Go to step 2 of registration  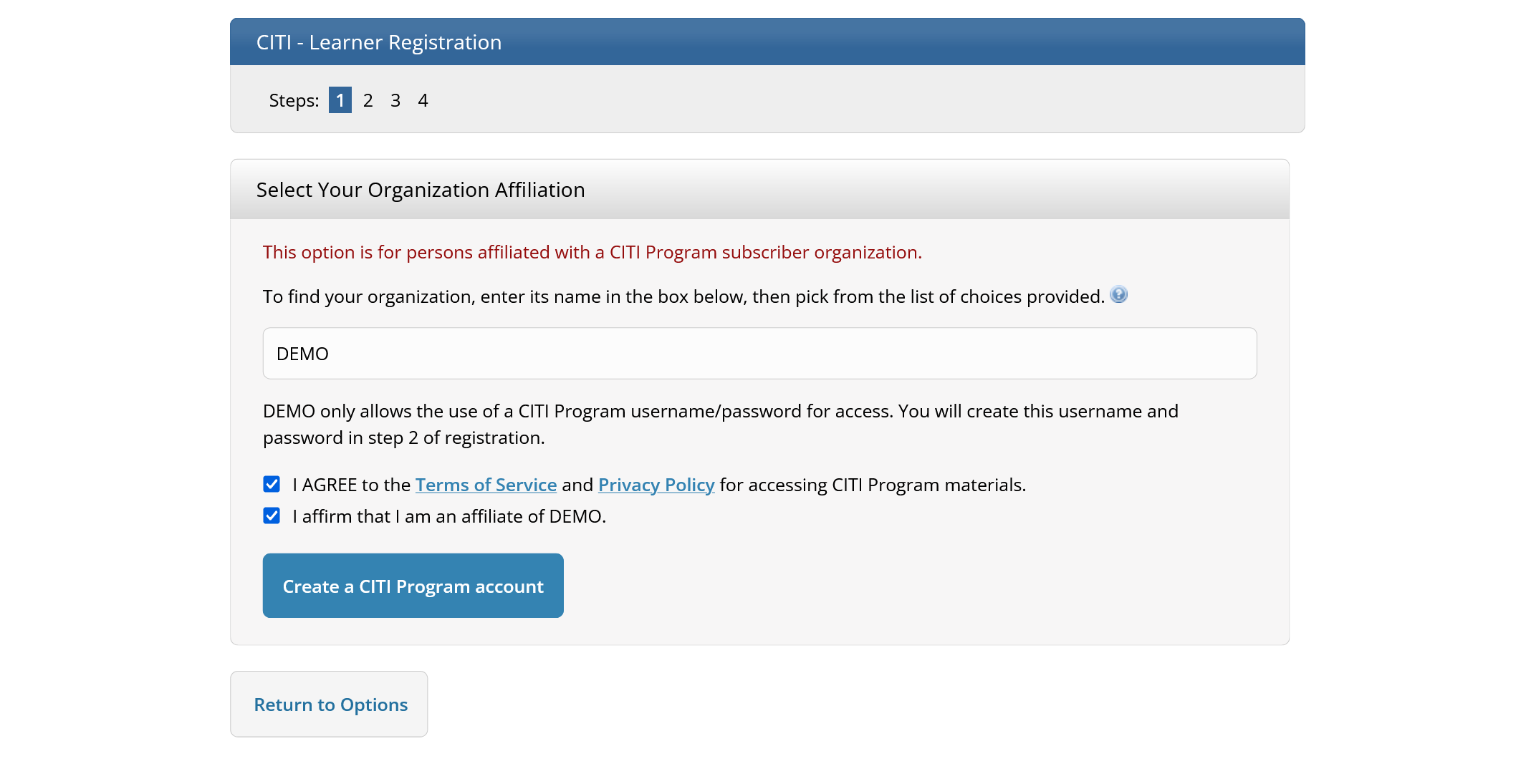[368, 100]
